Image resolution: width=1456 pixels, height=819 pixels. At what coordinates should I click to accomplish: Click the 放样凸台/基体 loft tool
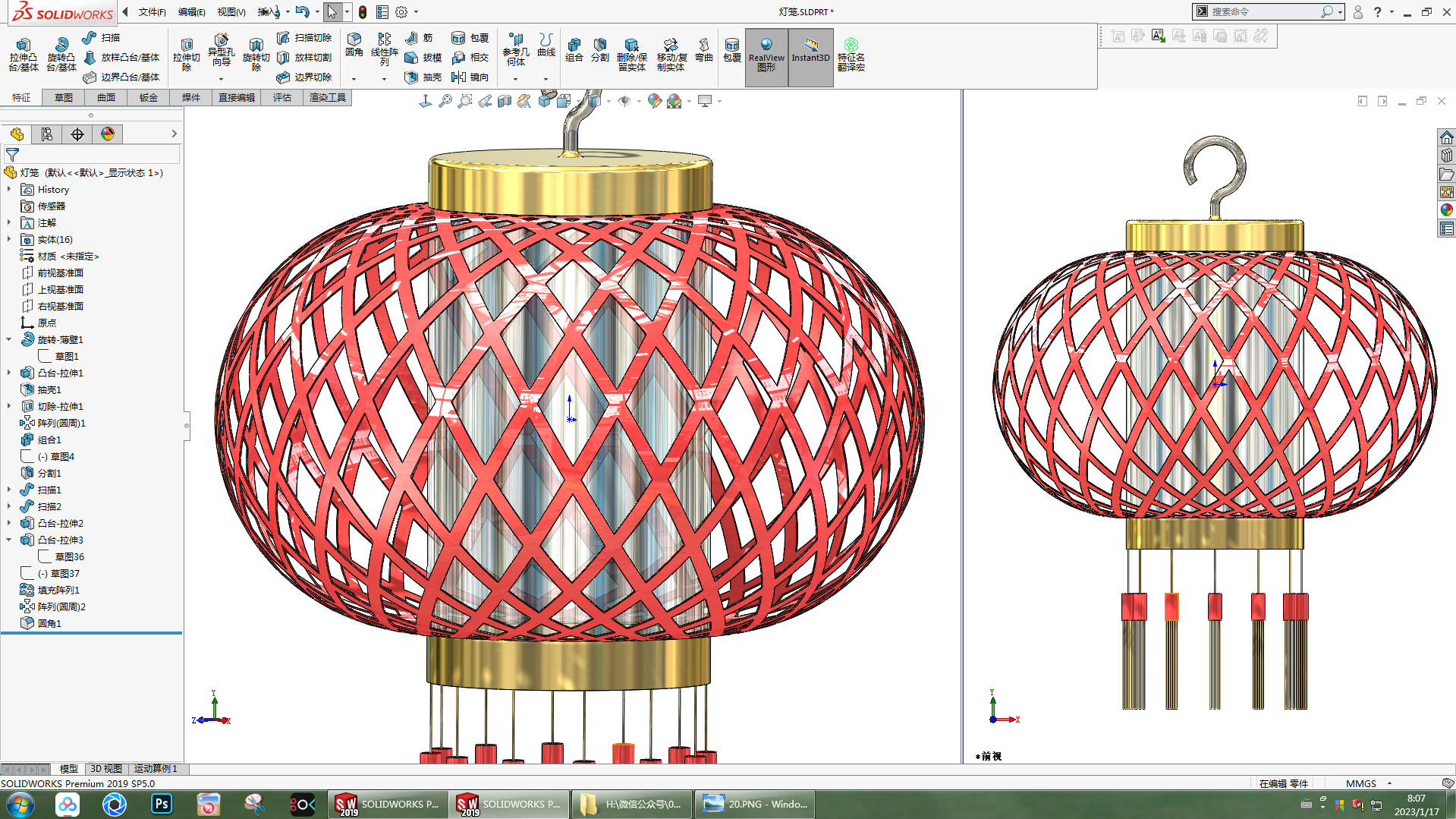pos(121,57)
